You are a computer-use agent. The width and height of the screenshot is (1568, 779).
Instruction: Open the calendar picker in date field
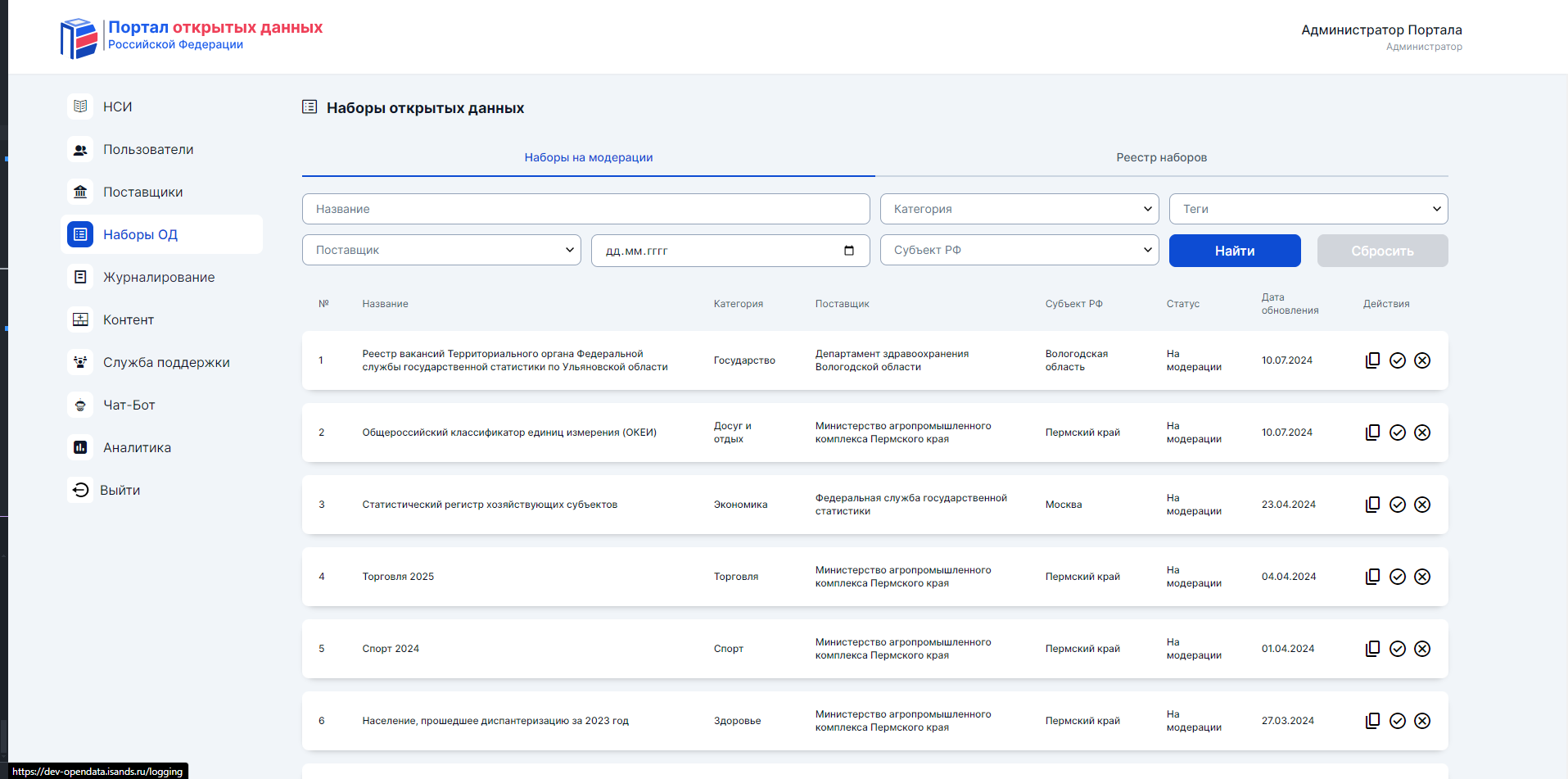849,251
